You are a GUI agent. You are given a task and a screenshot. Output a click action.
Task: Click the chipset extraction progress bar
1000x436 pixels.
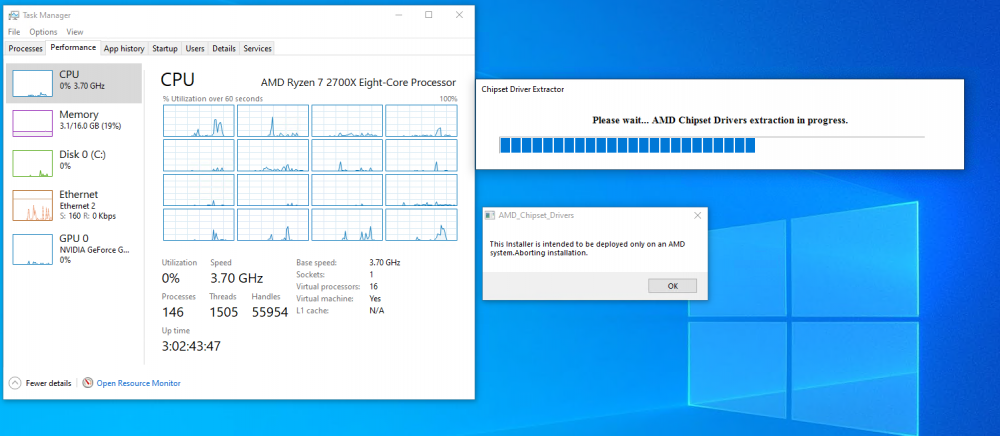tap(712, 145)
